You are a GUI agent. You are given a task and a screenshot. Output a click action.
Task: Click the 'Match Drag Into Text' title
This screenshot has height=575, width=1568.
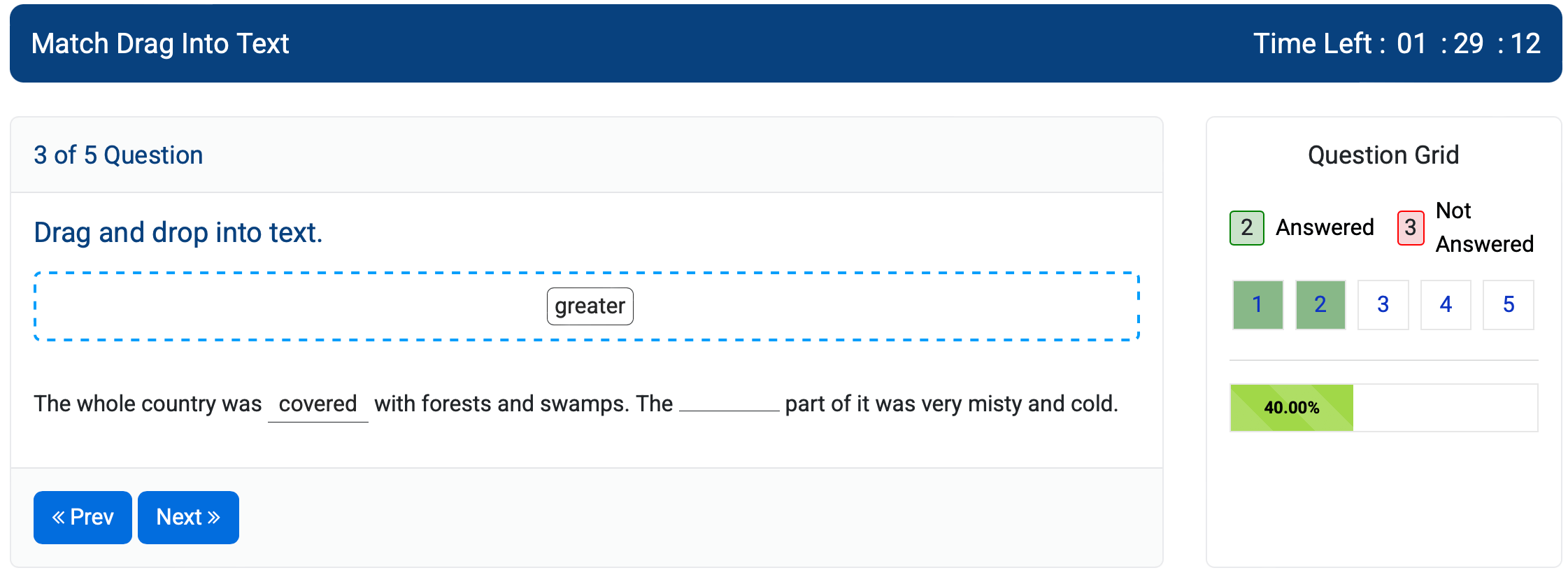pyautogui.click(x=160, y=43)
